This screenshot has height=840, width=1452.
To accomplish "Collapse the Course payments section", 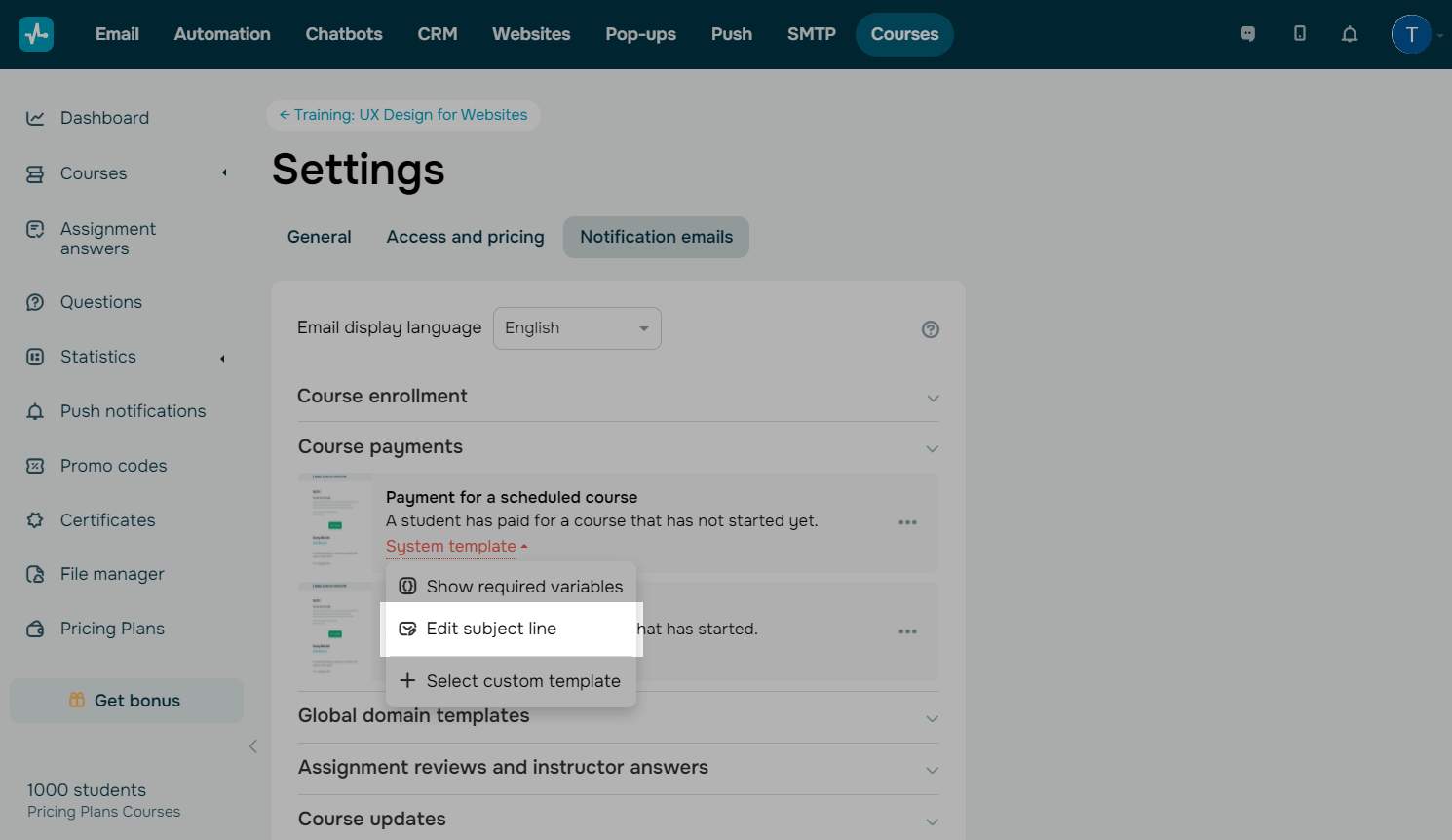I will 933,448.
